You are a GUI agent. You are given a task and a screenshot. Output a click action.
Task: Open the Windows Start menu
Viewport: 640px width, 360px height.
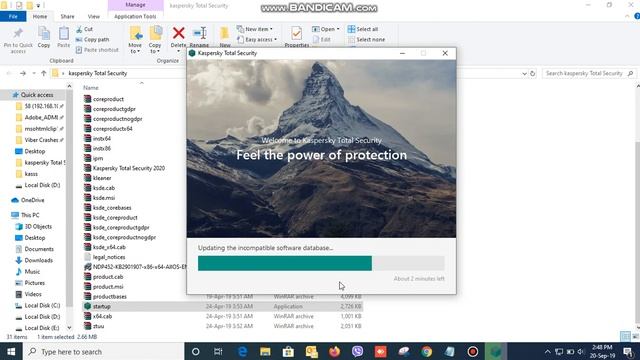pos(11,351)
